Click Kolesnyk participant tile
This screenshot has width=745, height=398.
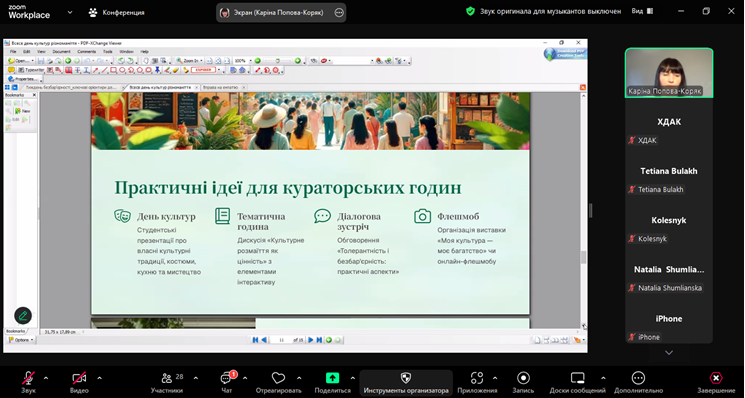[669, 227]
